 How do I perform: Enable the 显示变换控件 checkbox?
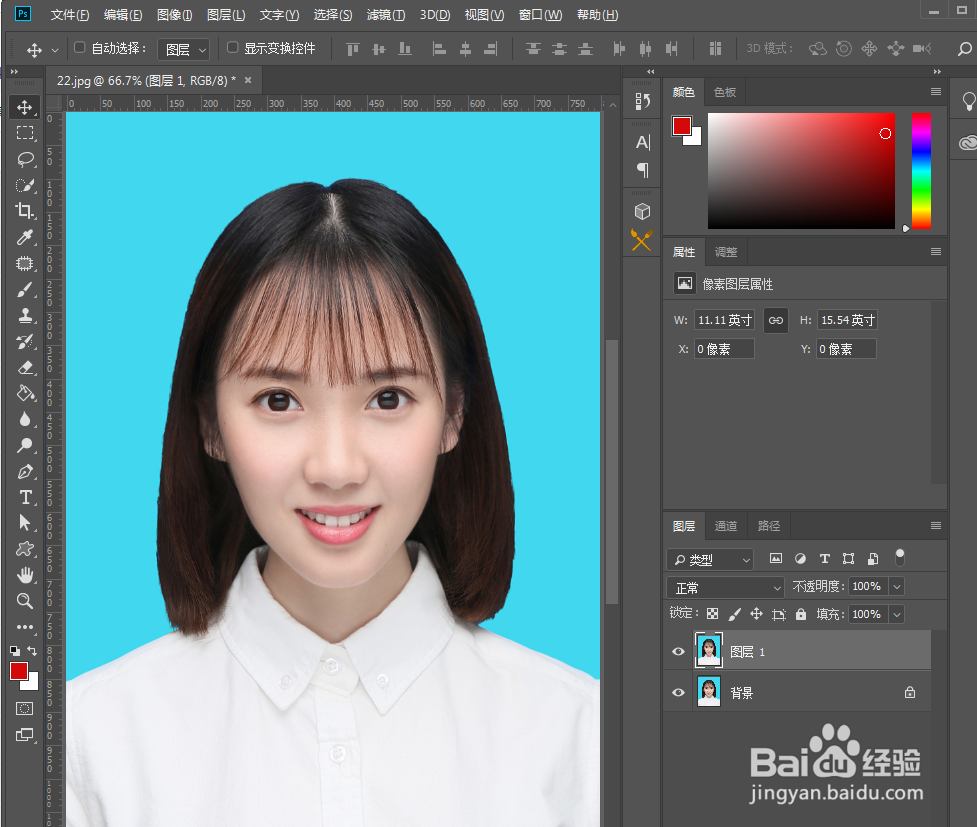pyautogui.click(x=232, y=47)
